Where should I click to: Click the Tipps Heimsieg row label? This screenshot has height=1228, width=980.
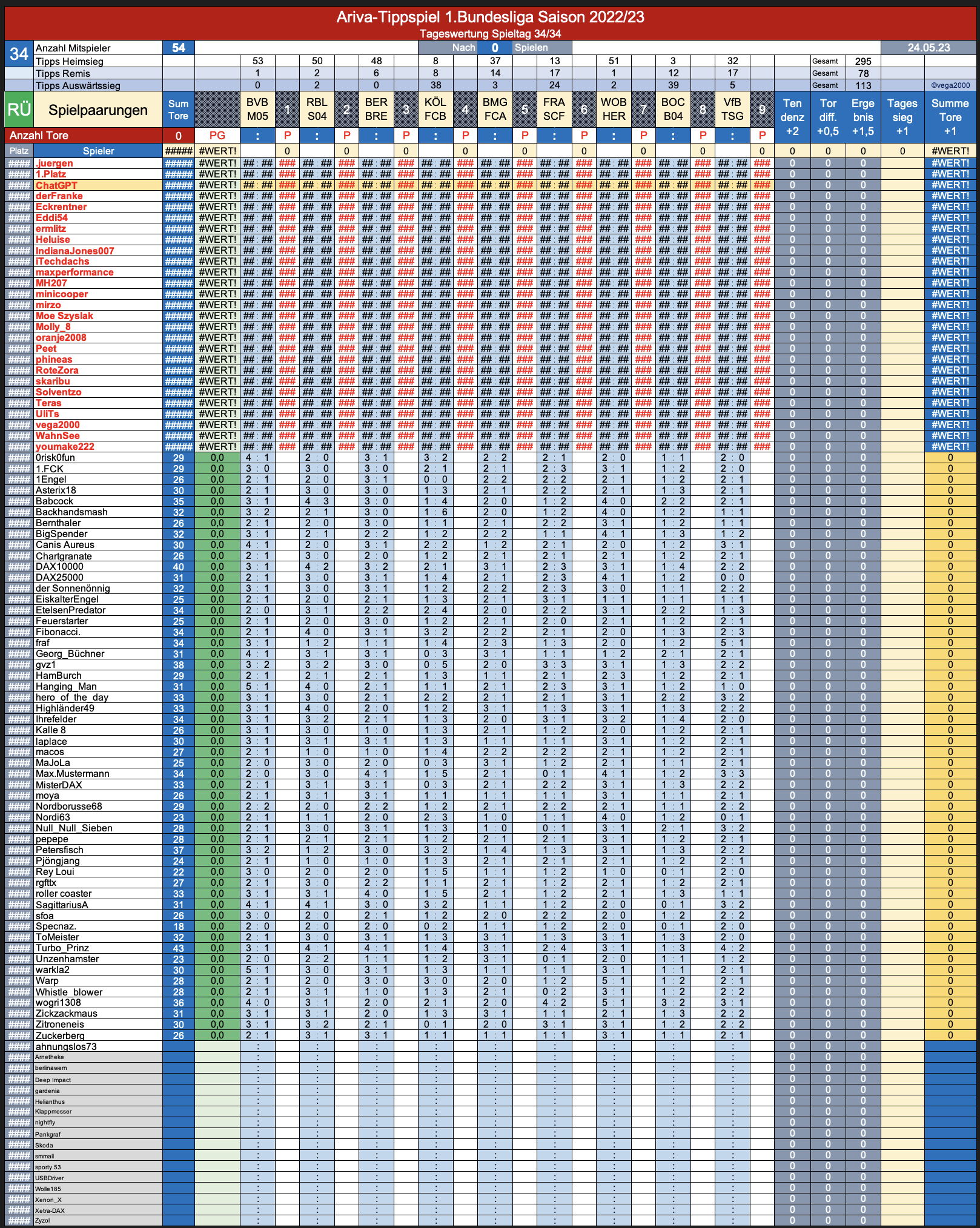[70, 61]
